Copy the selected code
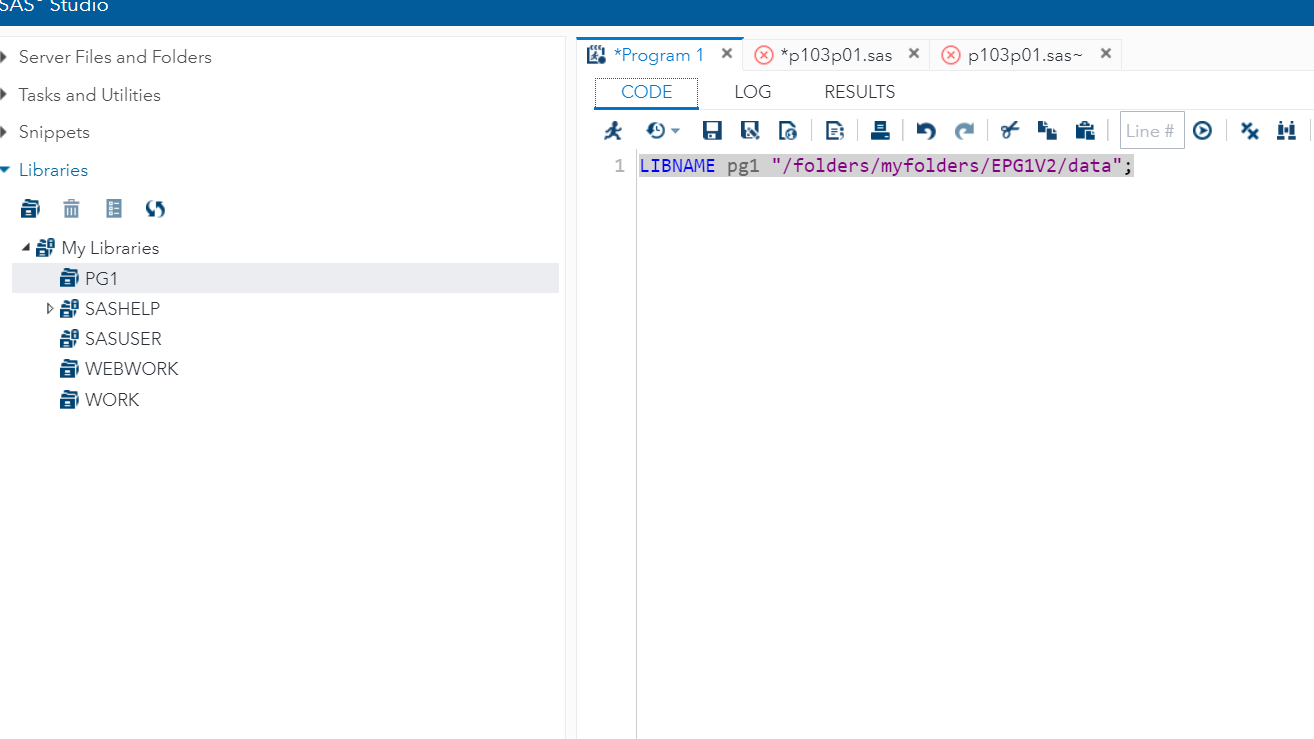This screenshot has height=739, width=1314. coord(1047,130)
